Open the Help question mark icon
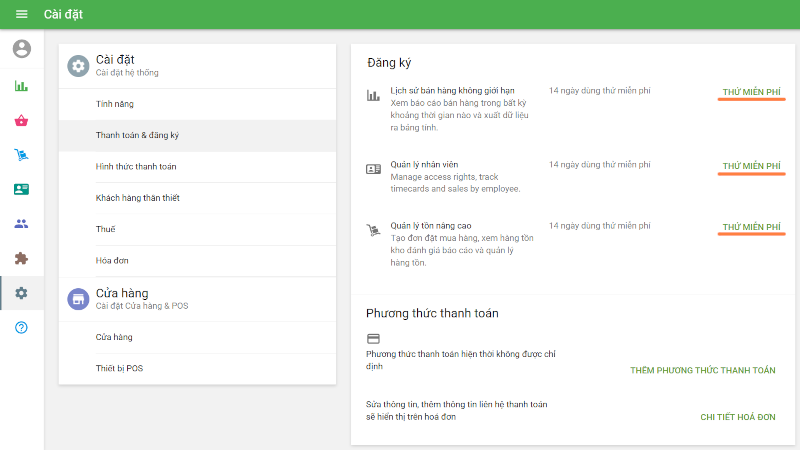This screenshot has height=450, width=800. pos(22,327)
